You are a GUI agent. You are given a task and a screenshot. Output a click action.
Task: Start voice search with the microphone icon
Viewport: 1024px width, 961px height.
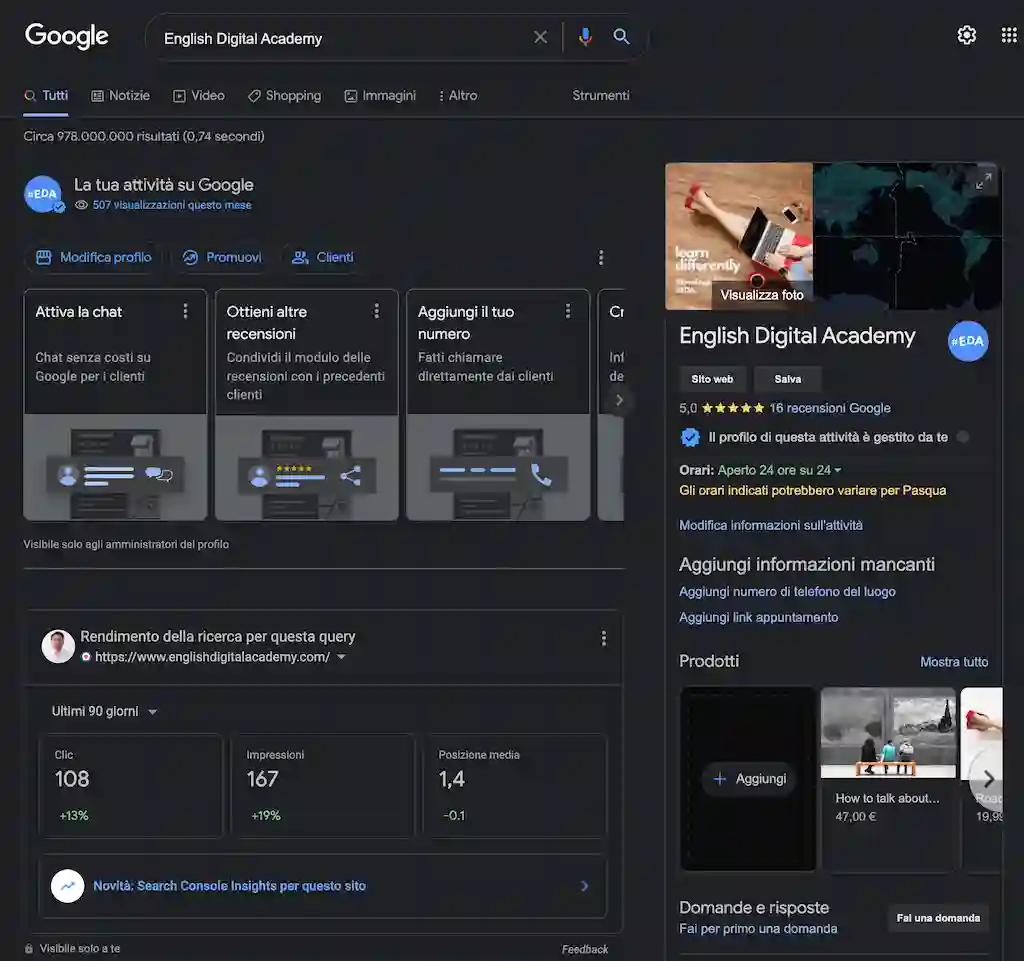coord(585,37)
